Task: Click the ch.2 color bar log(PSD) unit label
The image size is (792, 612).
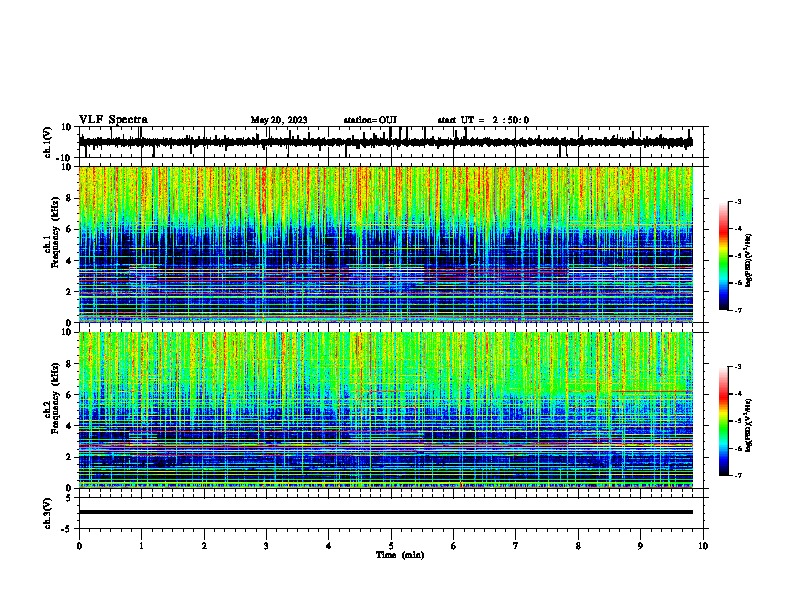Action: point(749,426)
